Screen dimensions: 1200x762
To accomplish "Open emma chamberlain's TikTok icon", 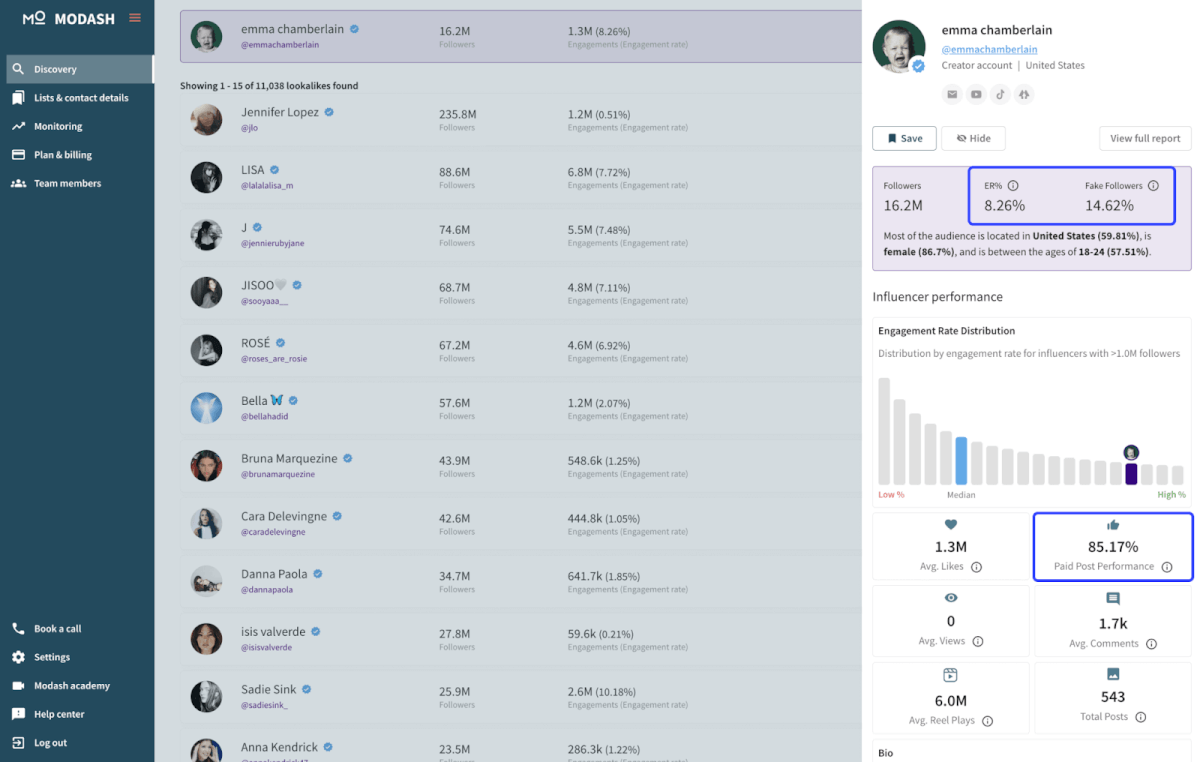I will (x=1000, y=94).
